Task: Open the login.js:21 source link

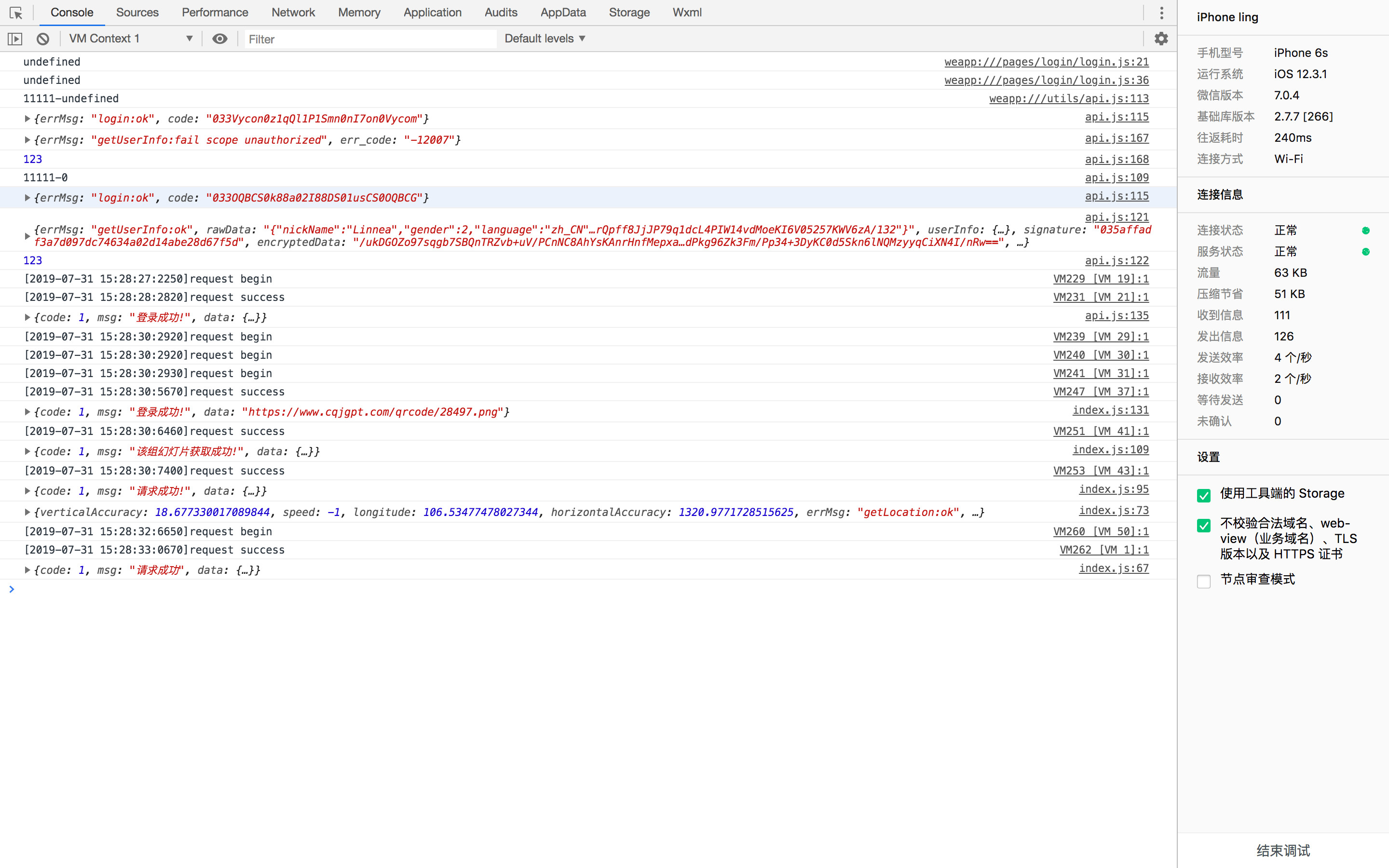Action: tap(1046, 62)
